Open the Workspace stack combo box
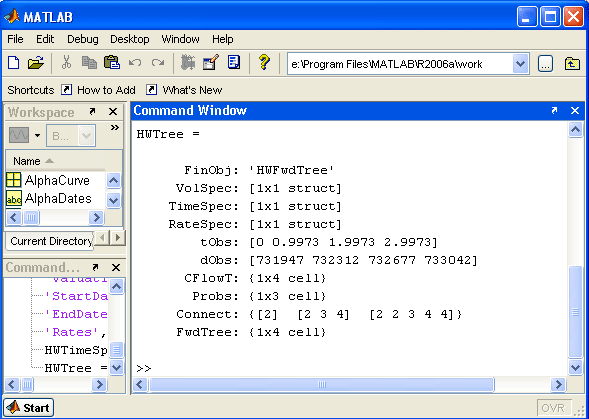This screenshot has height=419, width=589. 71,135
